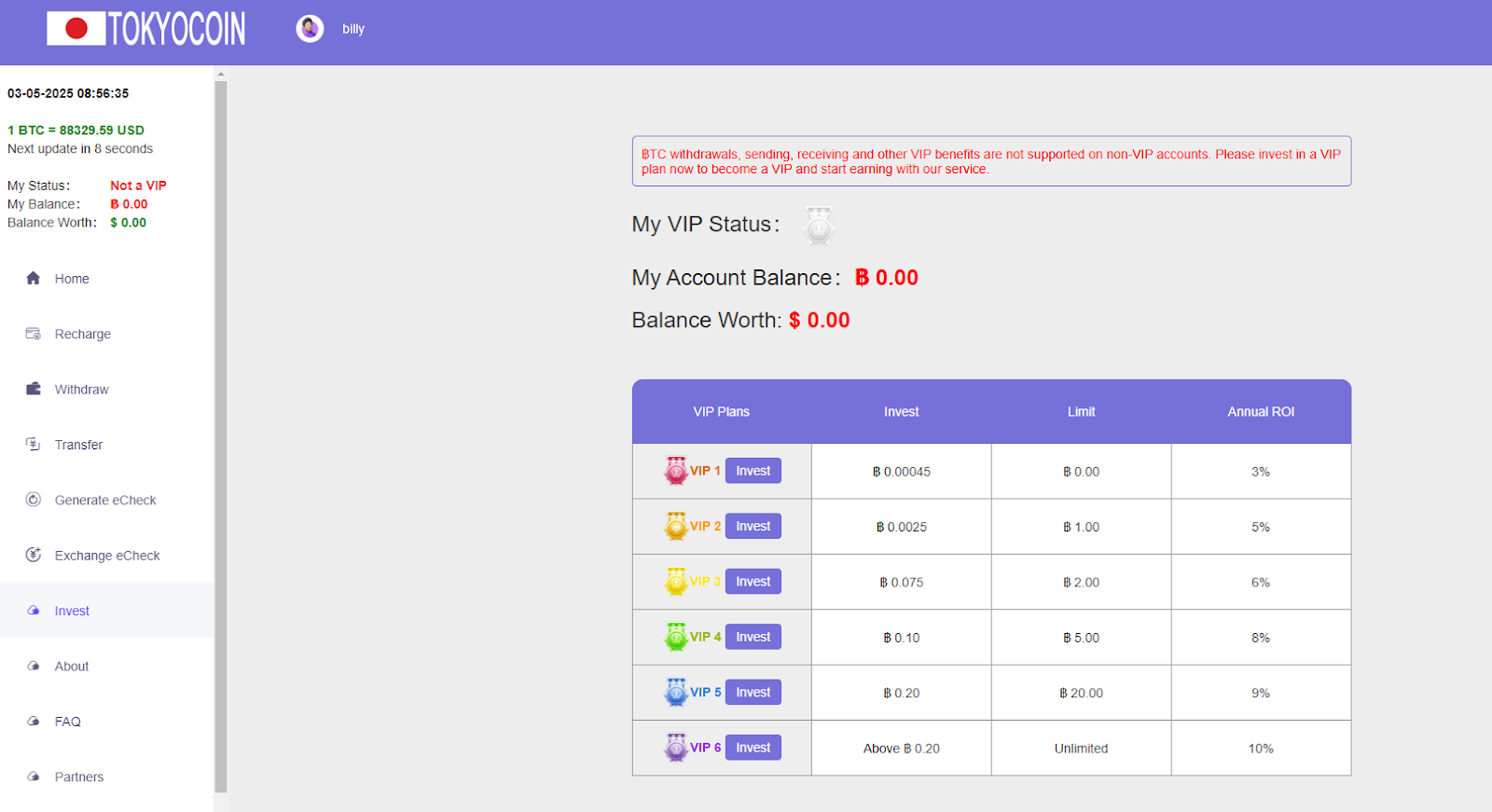
Task: Click the Generate eCheck icon
Action: tap(34, 500)
